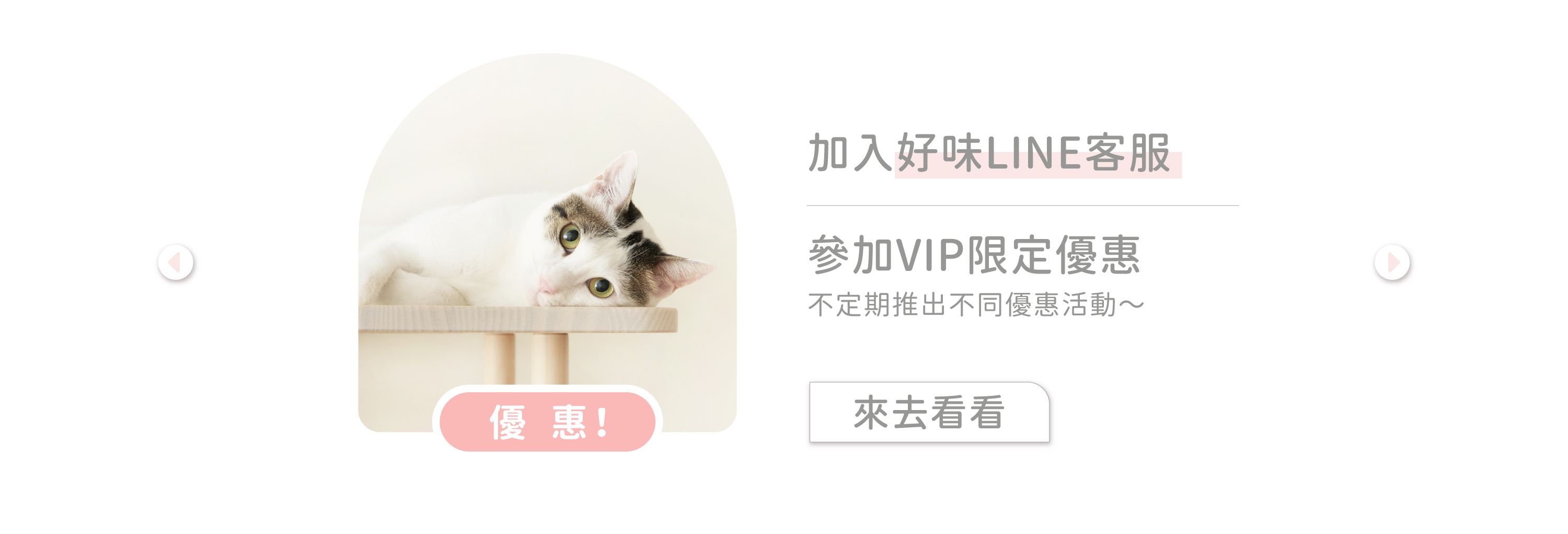Advance carousel with right arrow icon

point(1391,263)
